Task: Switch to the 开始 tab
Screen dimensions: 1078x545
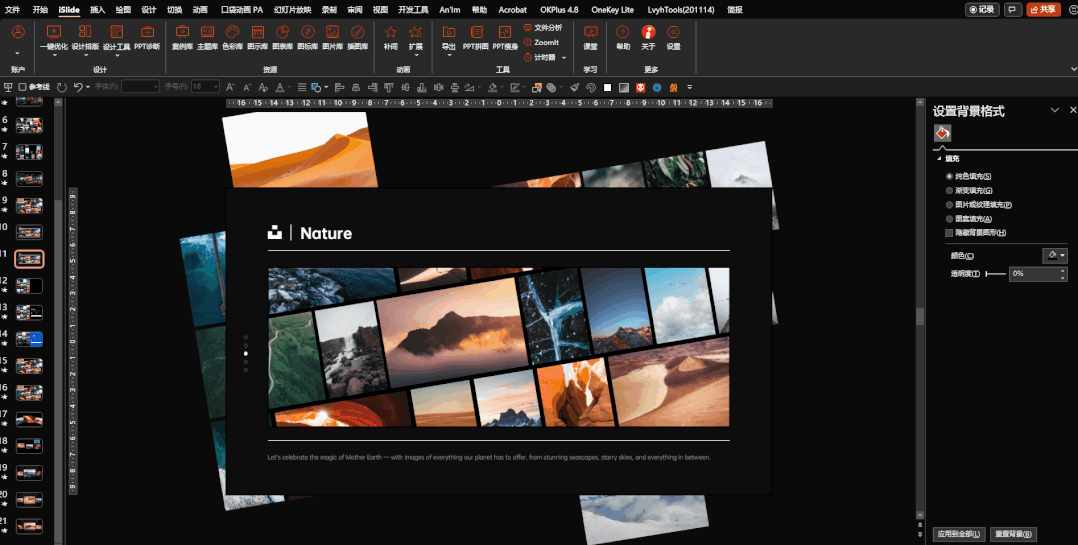Action: tap(40, 10)
